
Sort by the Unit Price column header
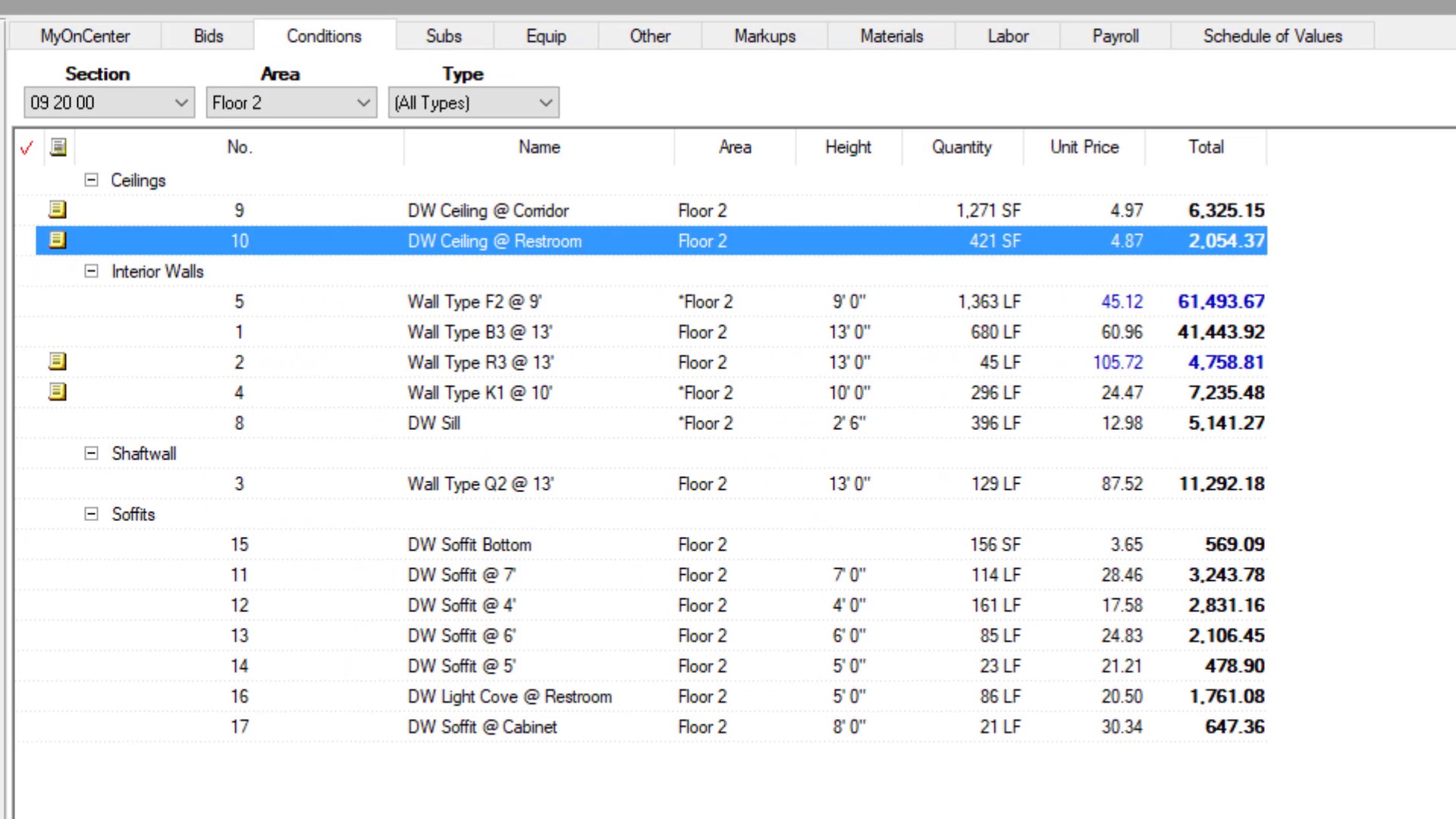click(x=1084, y=147)
